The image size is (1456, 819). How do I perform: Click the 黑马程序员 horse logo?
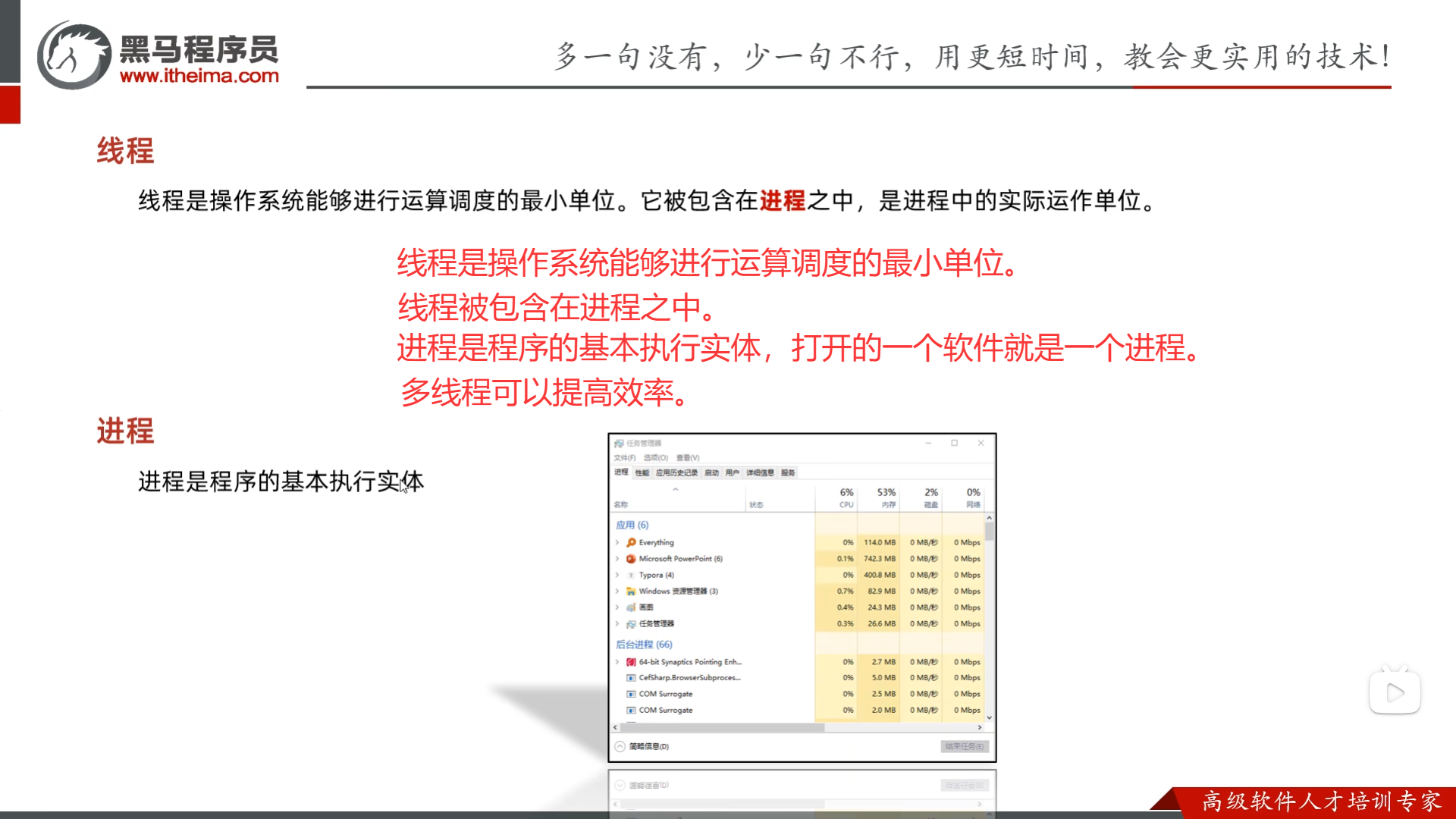click(74, 56)
